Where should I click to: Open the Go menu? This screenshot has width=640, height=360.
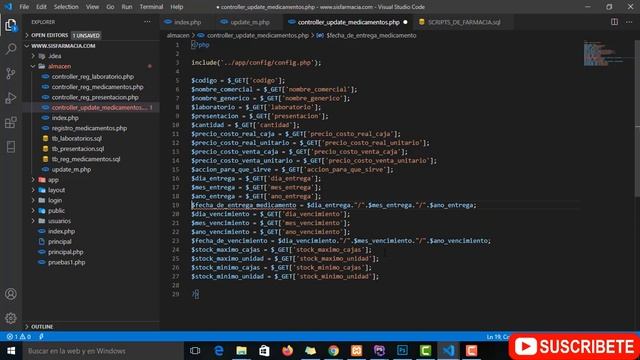[110, 7]
